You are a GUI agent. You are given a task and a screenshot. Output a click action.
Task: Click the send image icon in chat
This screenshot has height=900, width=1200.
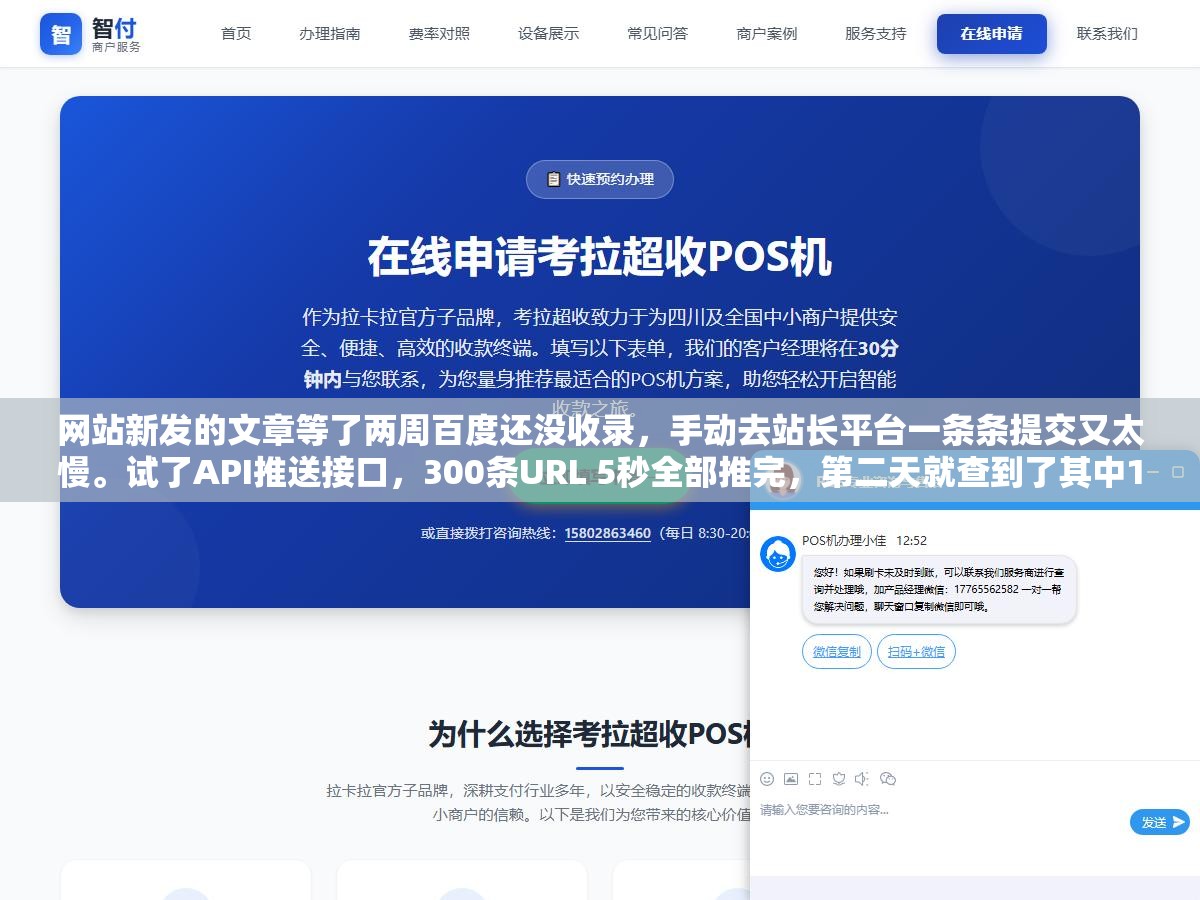click(x=791, y=779)
